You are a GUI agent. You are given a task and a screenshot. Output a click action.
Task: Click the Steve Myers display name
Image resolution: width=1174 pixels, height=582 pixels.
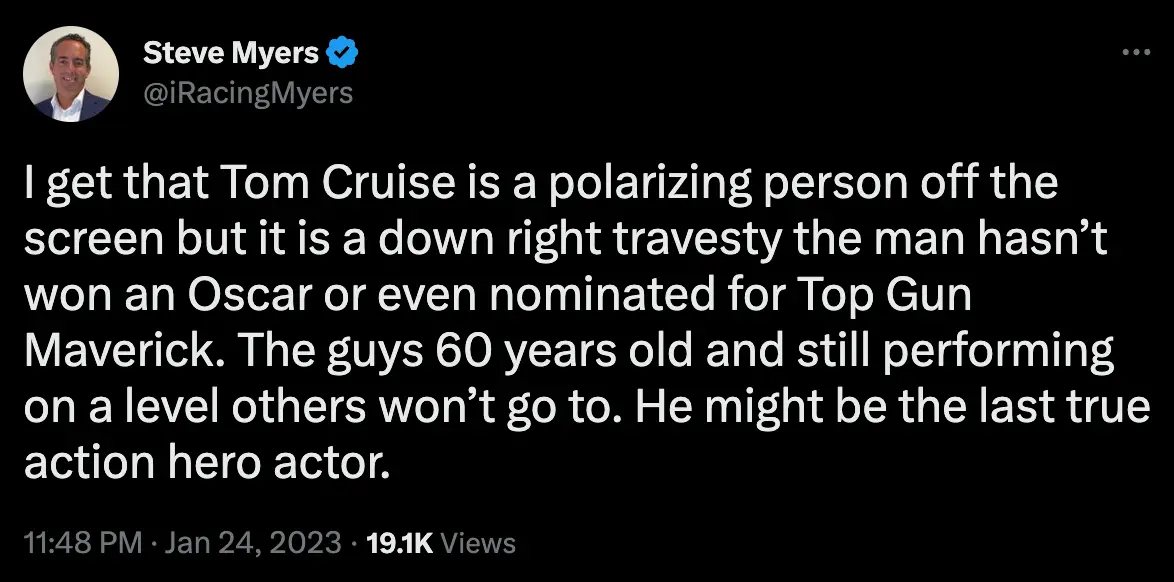coord(230,53)
